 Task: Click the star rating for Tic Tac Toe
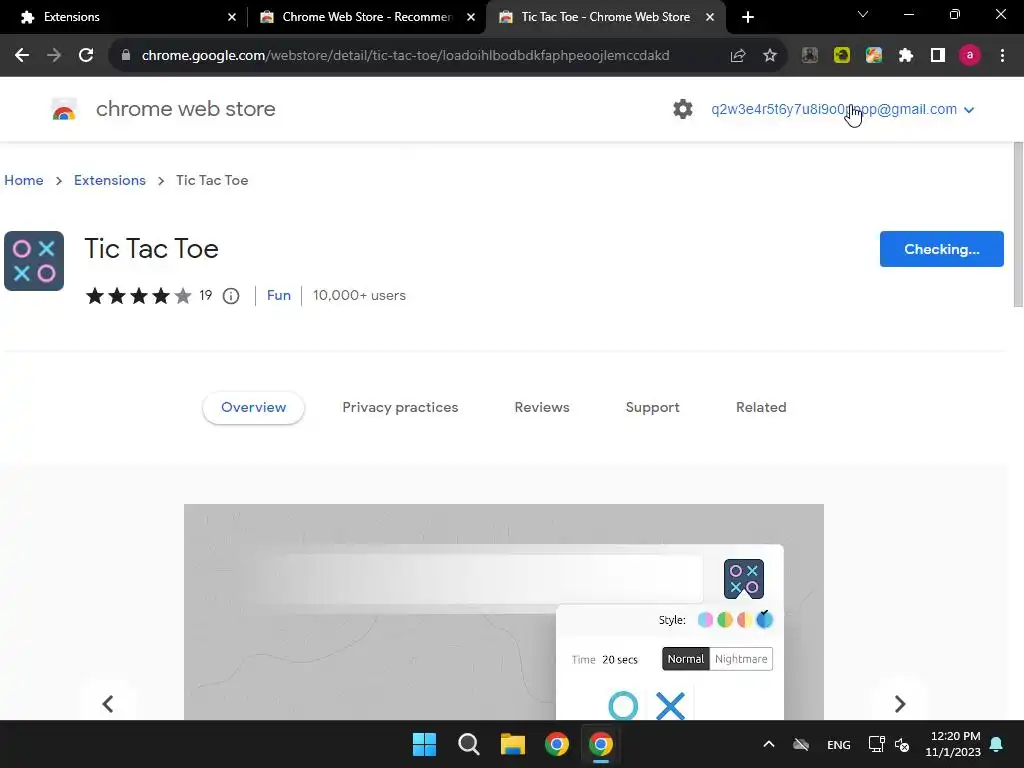[138, 296]
